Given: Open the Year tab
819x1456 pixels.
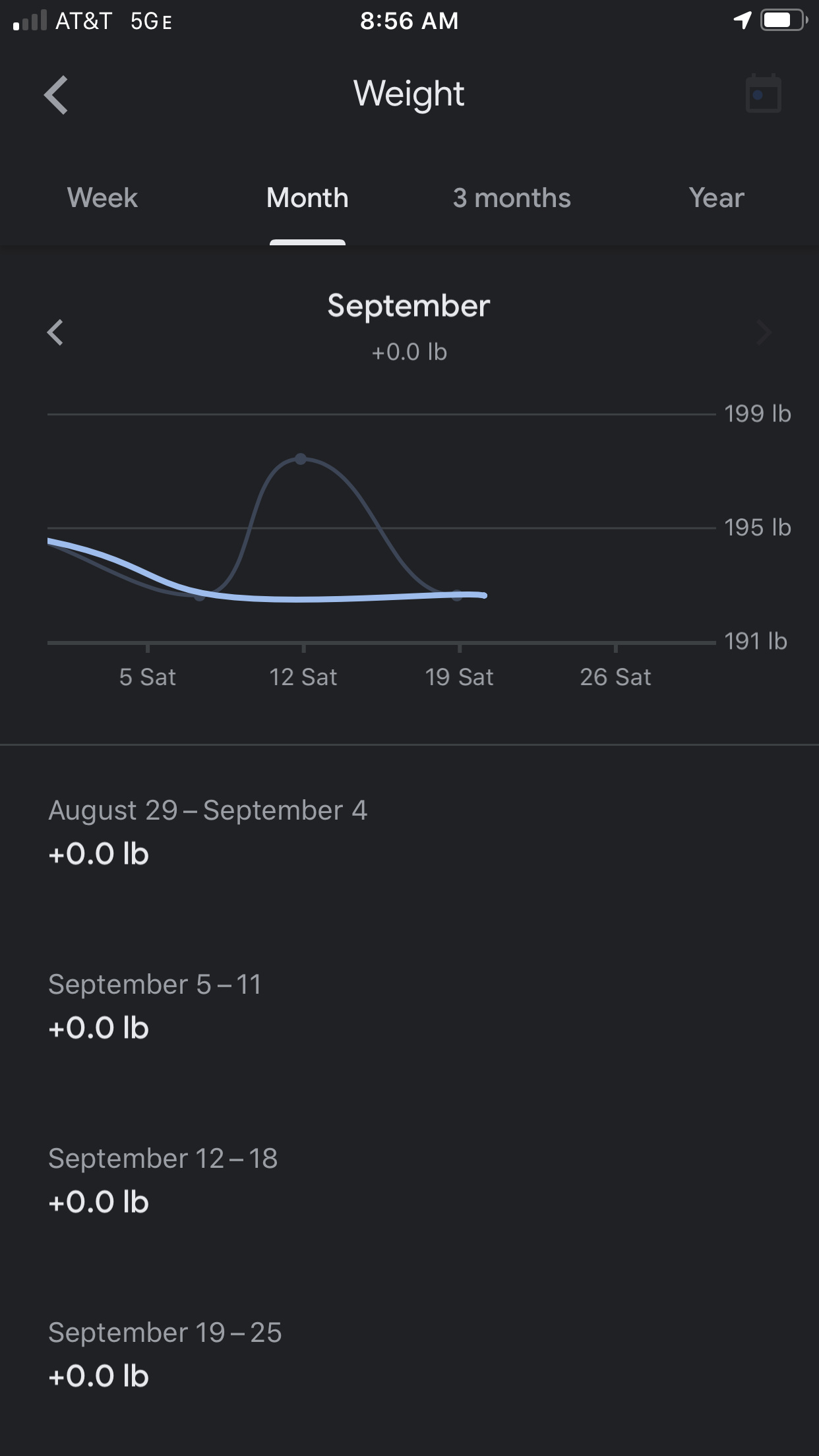Looking at the screenshot, I should pos(716,198).
